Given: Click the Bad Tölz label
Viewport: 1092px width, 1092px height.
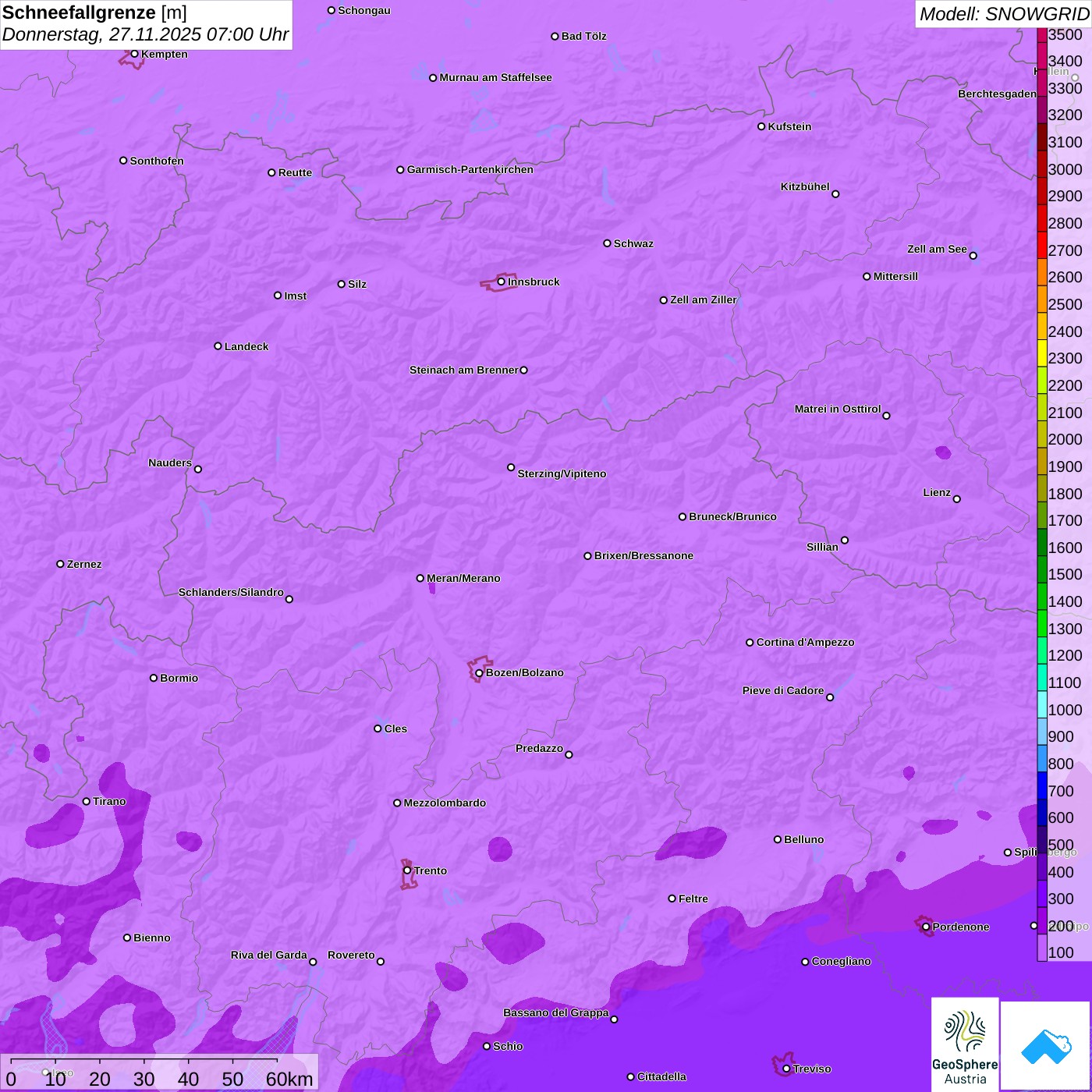Looking at the screenshot, I should coord(583,36).
